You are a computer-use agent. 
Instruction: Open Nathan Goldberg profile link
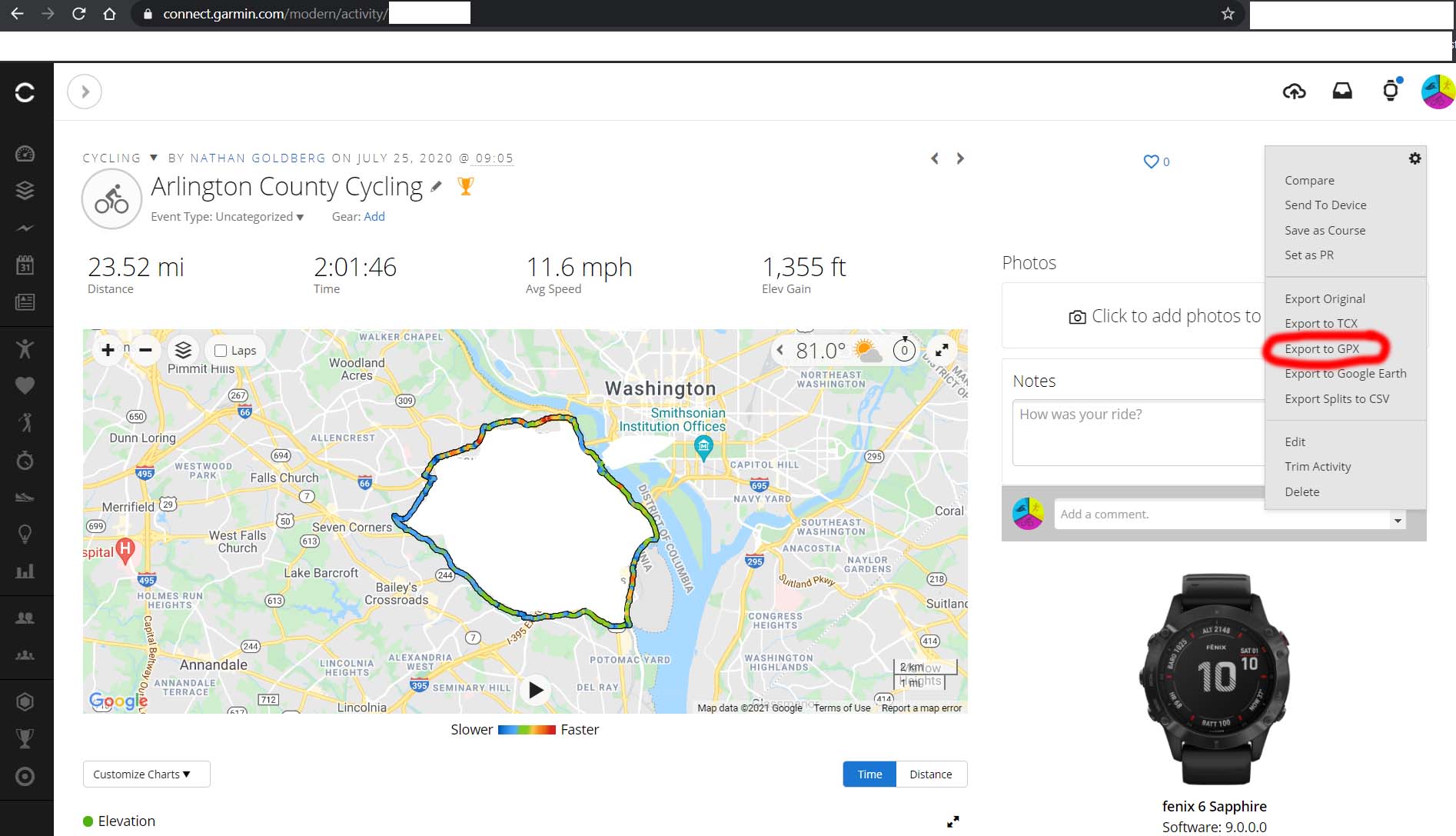(258, 158)
